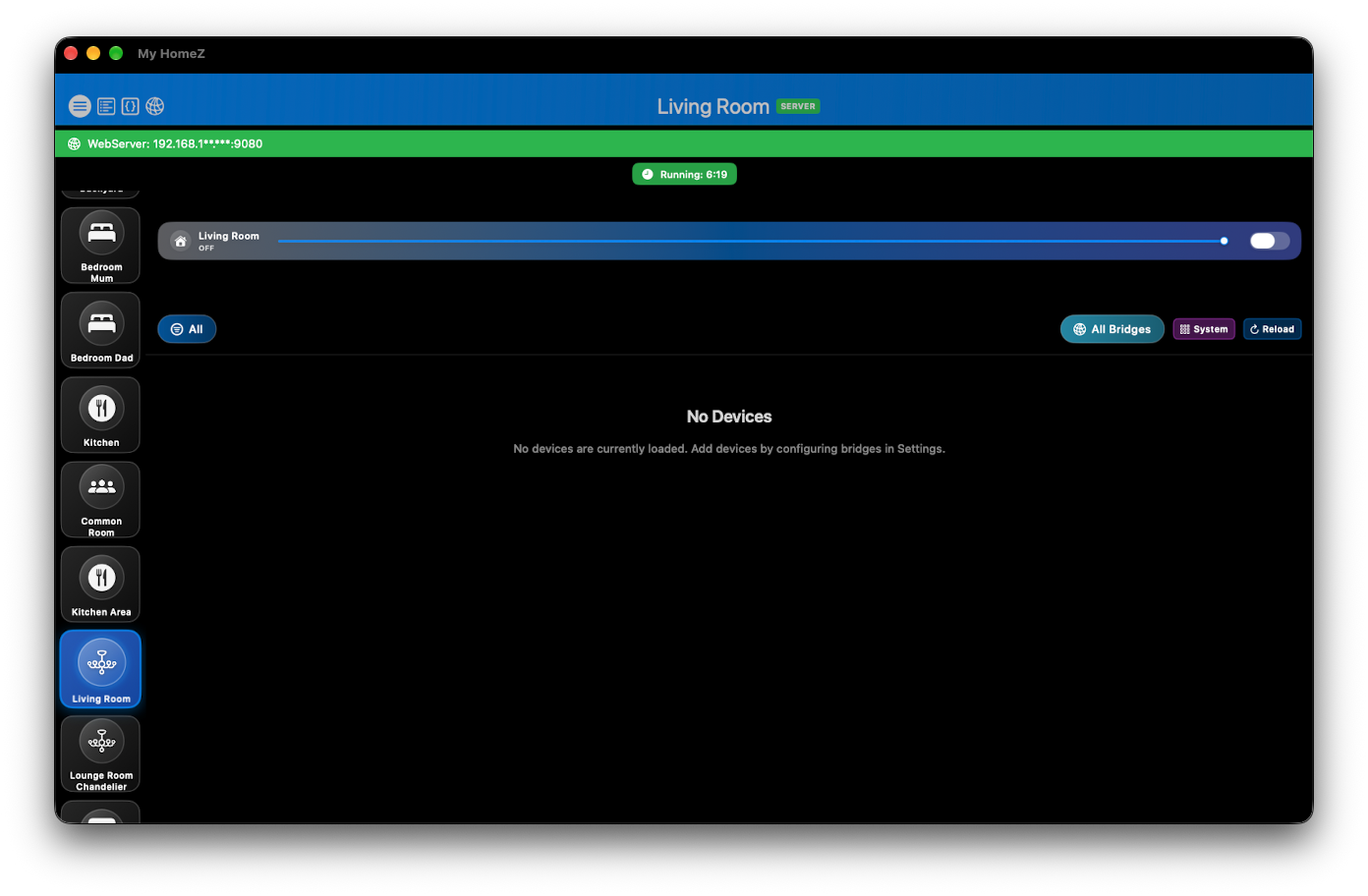Image resolution: width=1368 pixels, height=896 pixels.
Task: Click the "No devices are currently loaded" message
Action: (729, 449)
